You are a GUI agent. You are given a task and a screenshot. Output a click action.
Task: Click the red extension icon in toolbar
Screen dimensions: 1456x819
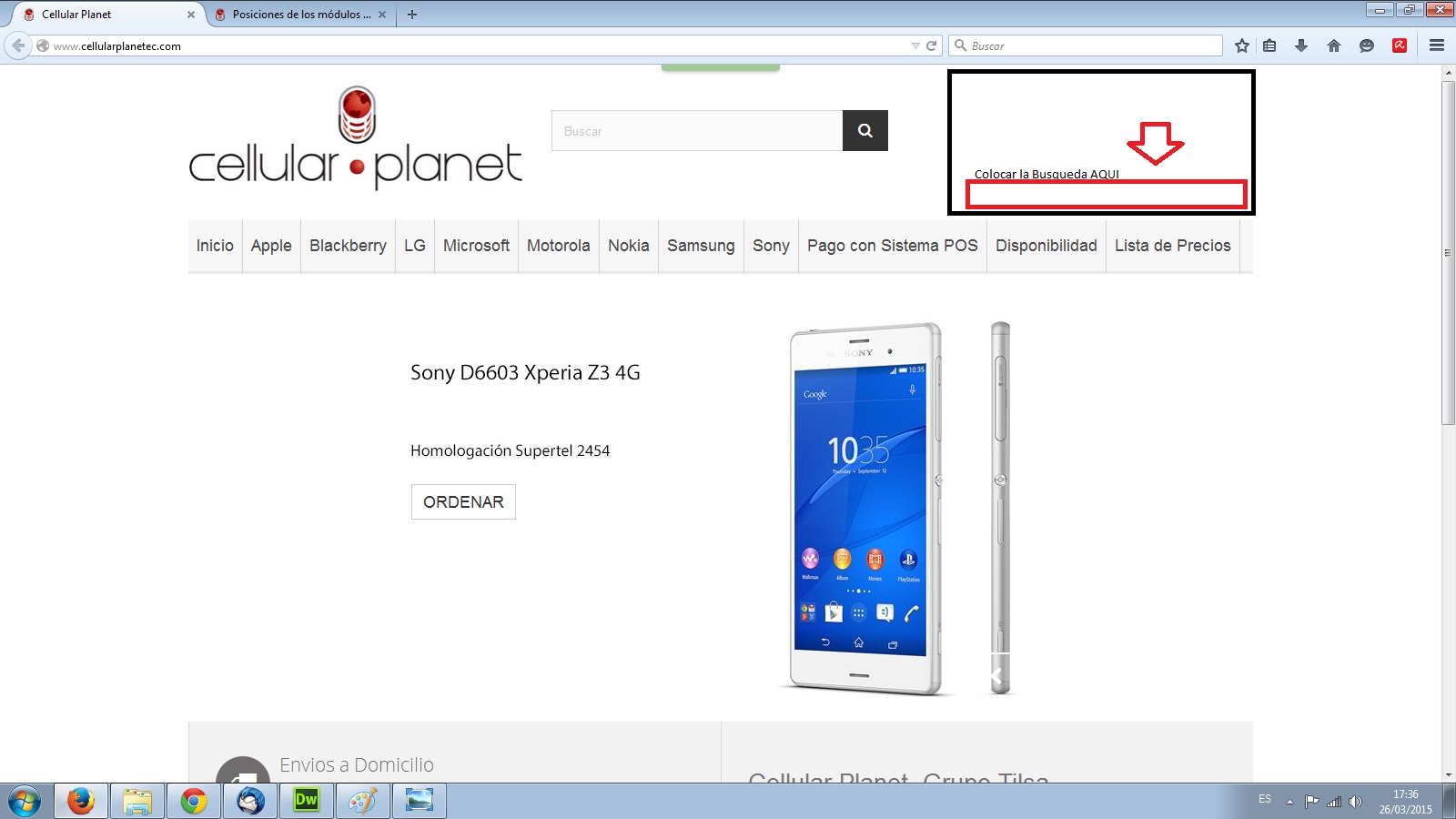(x=1400, y=45)
